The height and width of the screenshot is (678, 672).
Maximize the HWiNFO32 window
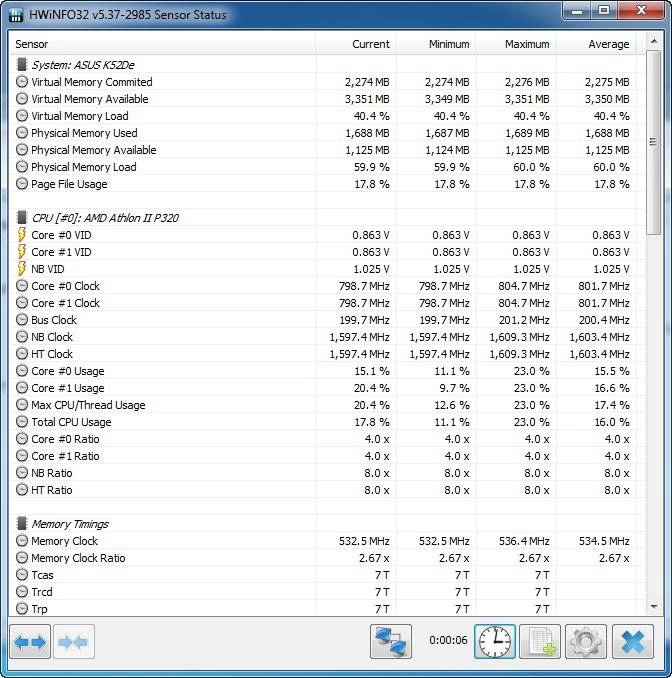(x=604, y=10)
